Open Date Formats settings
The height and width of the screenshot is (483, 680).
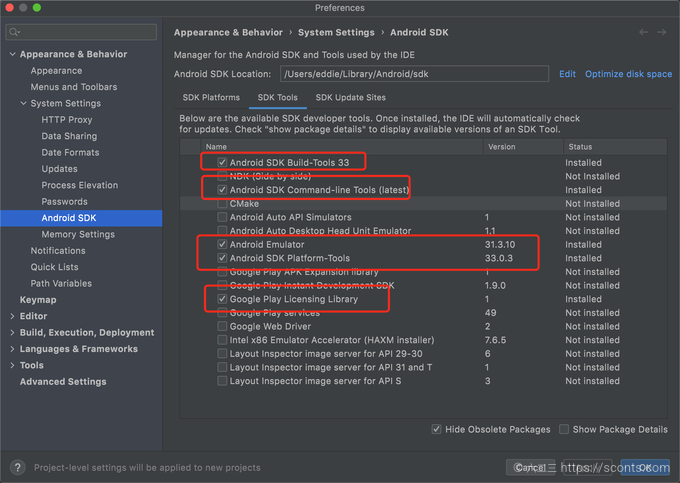click(70, 153)
